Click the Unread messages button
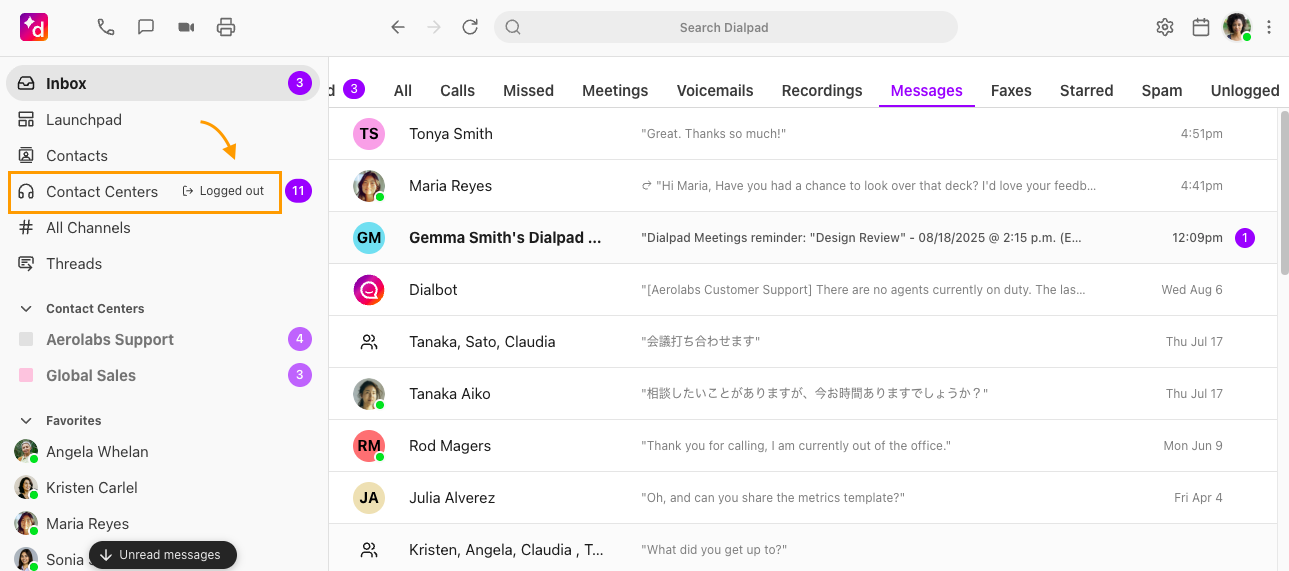This screenshot has height=571, width=1289. pyautogui.click(x=163, y=555)
